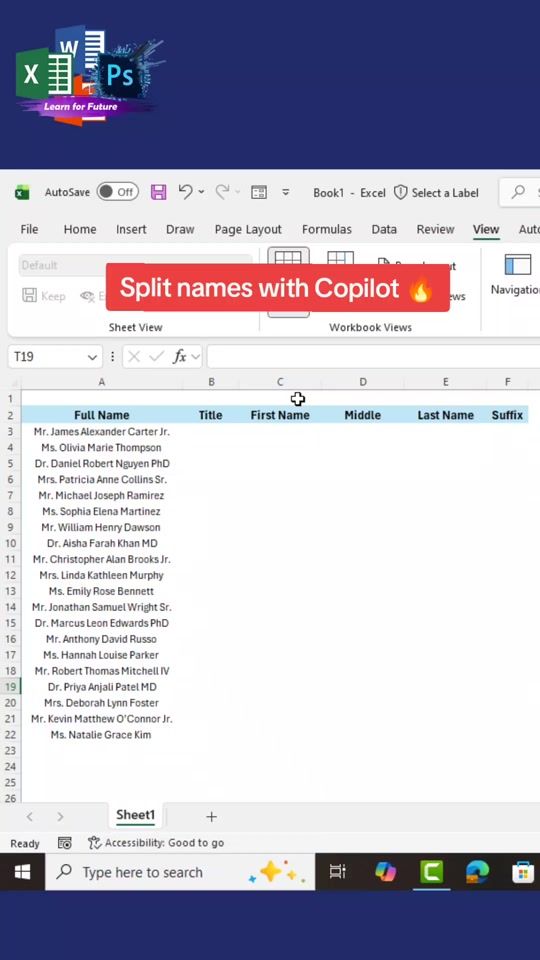Add a new sheet with plus button
The height and width of the screenshot is (960, 540).
[211, 816]
